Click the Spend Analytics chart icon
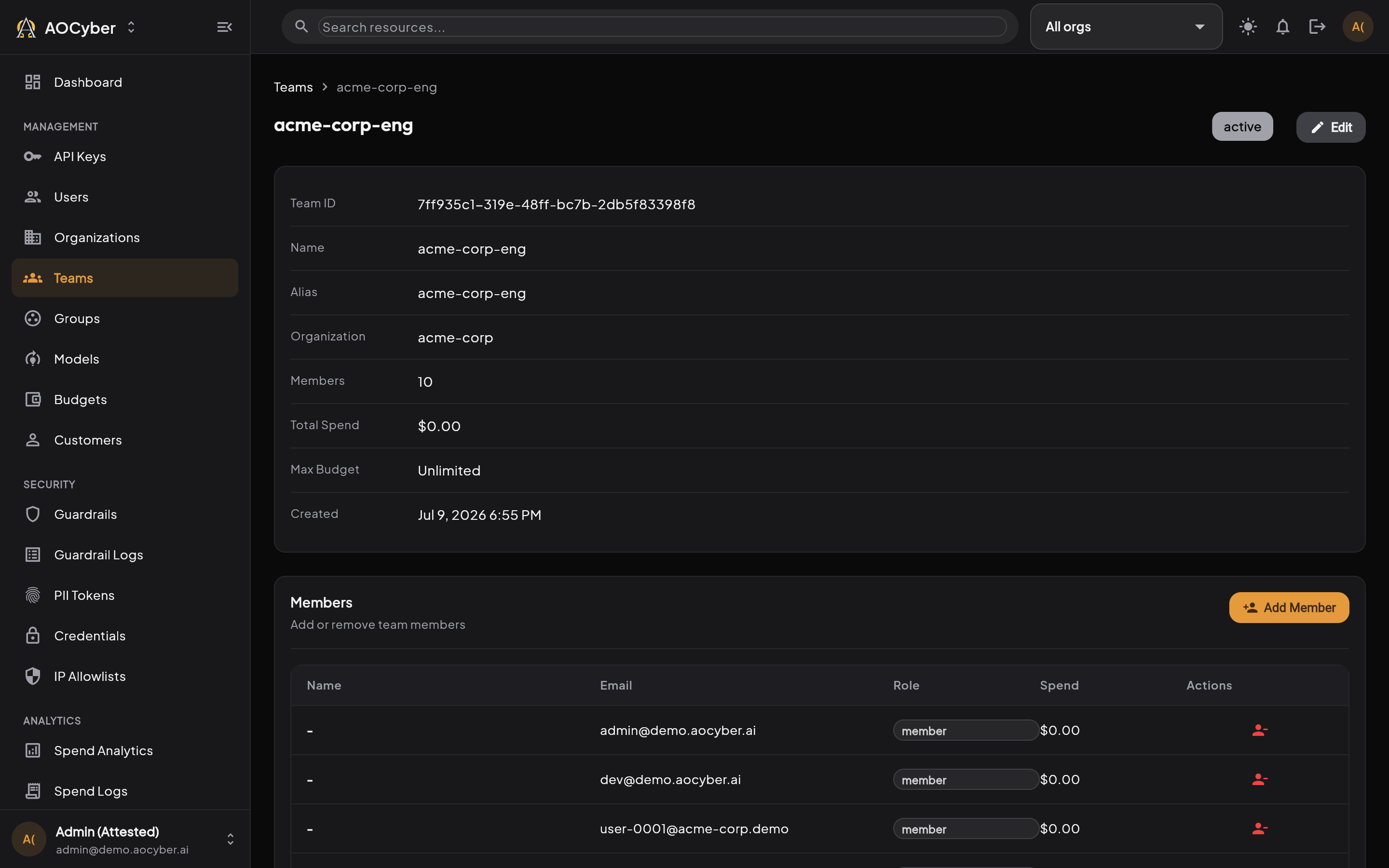Image resolution: width=1389 pixels, height=868 pixels. tap(33, 750)
